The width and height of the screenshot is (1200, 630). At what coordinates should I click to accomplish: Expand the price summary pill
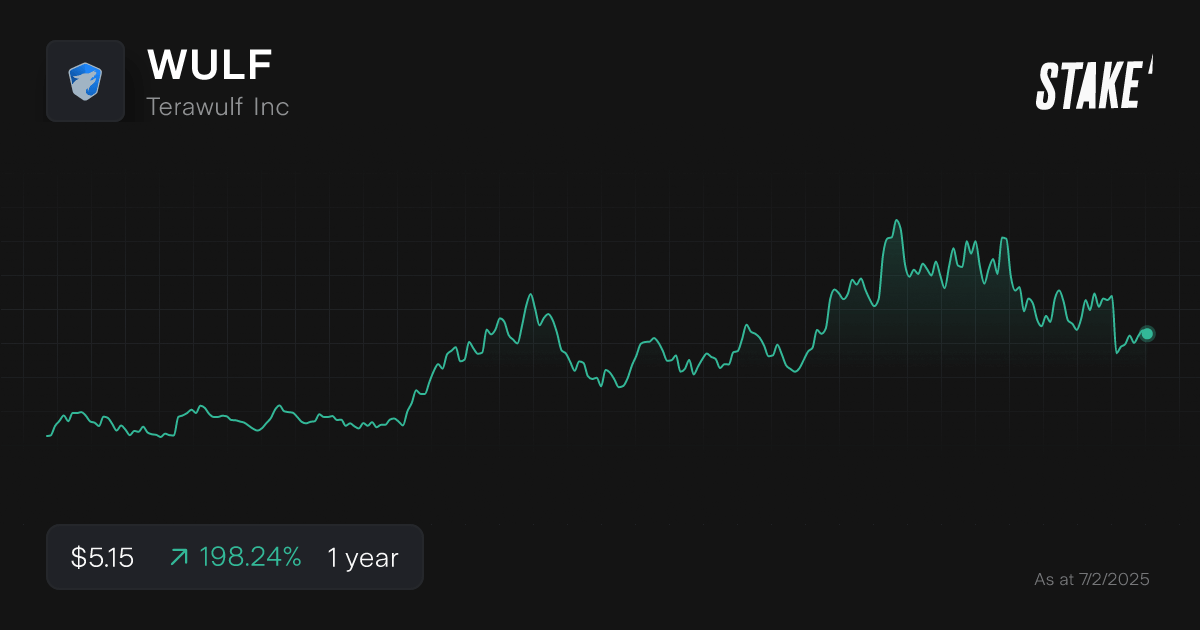click(x=235, y=557)
